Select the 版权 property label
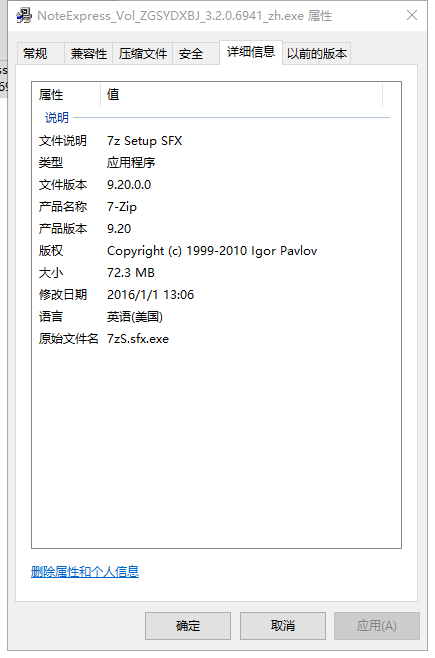 [x=51, y=251]
